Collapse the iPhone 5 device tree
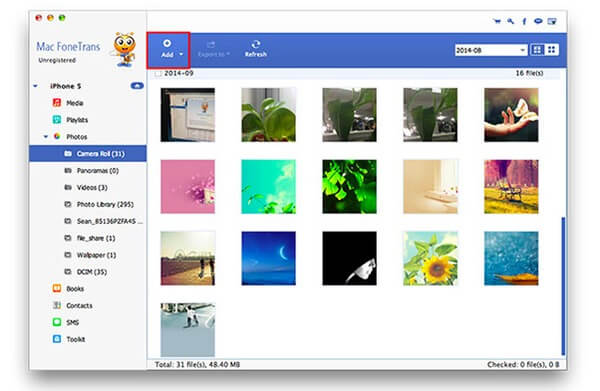This screenshot has height=391, width=600. [36, 86]
